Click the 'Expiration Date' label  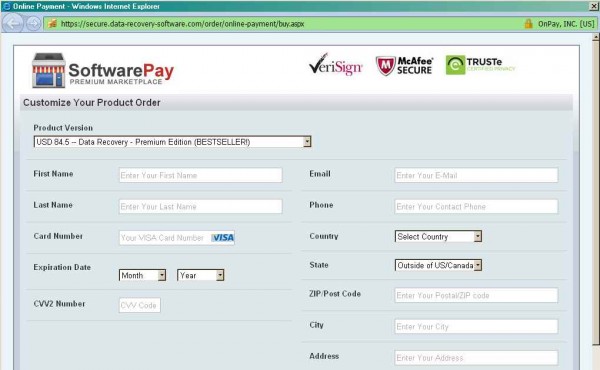62,267
